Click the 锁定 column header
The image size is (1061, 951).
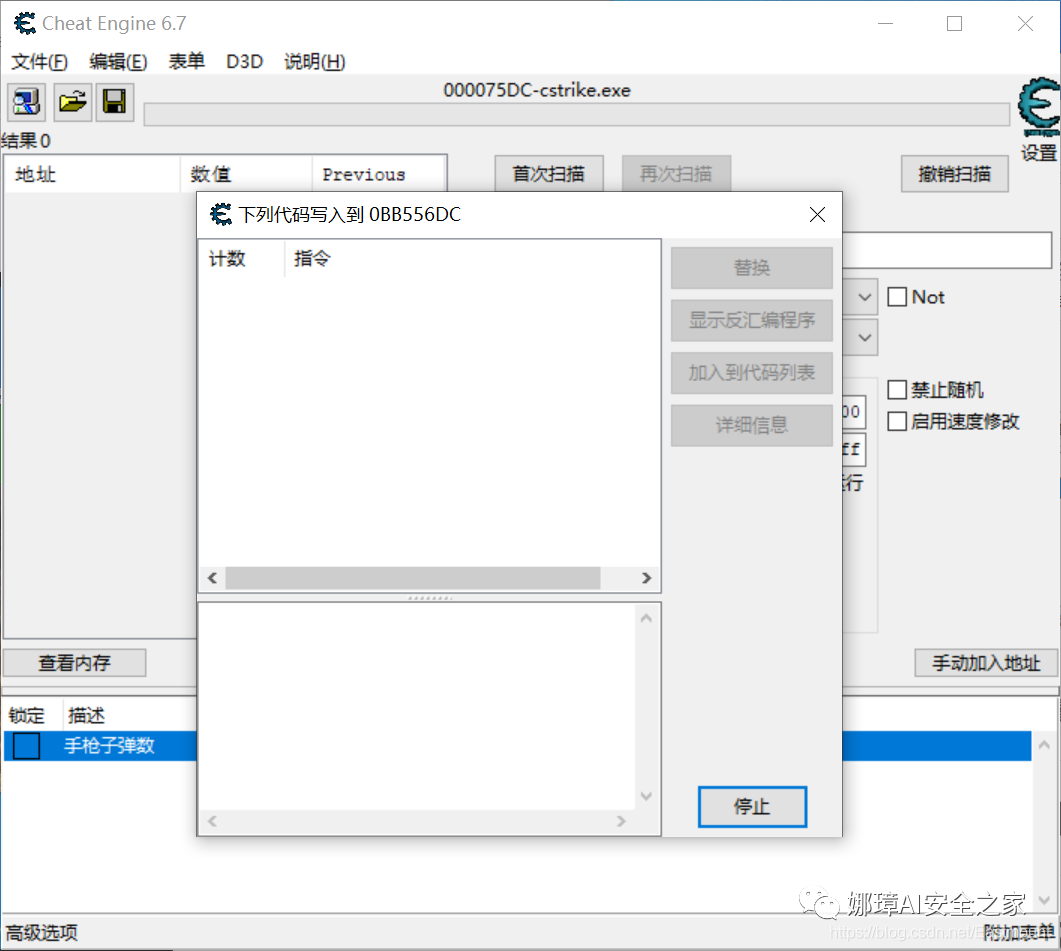click(32, 715)
